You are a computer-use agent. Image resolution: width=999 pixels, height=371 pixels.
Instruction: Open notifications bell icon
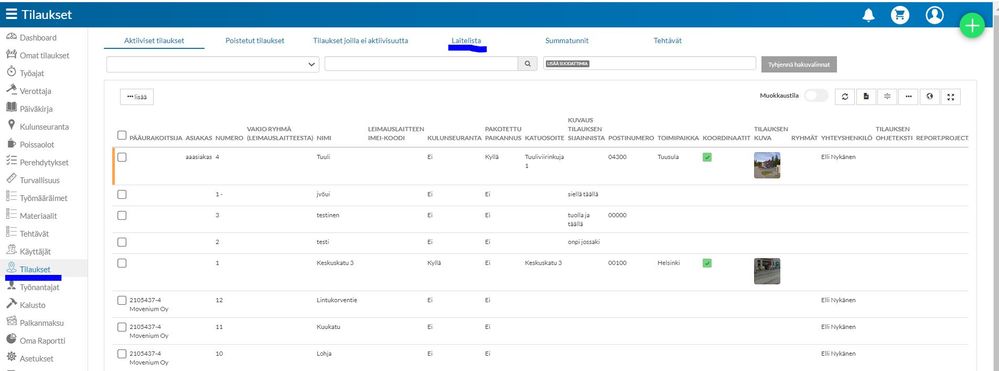click(x=868, y=16)
